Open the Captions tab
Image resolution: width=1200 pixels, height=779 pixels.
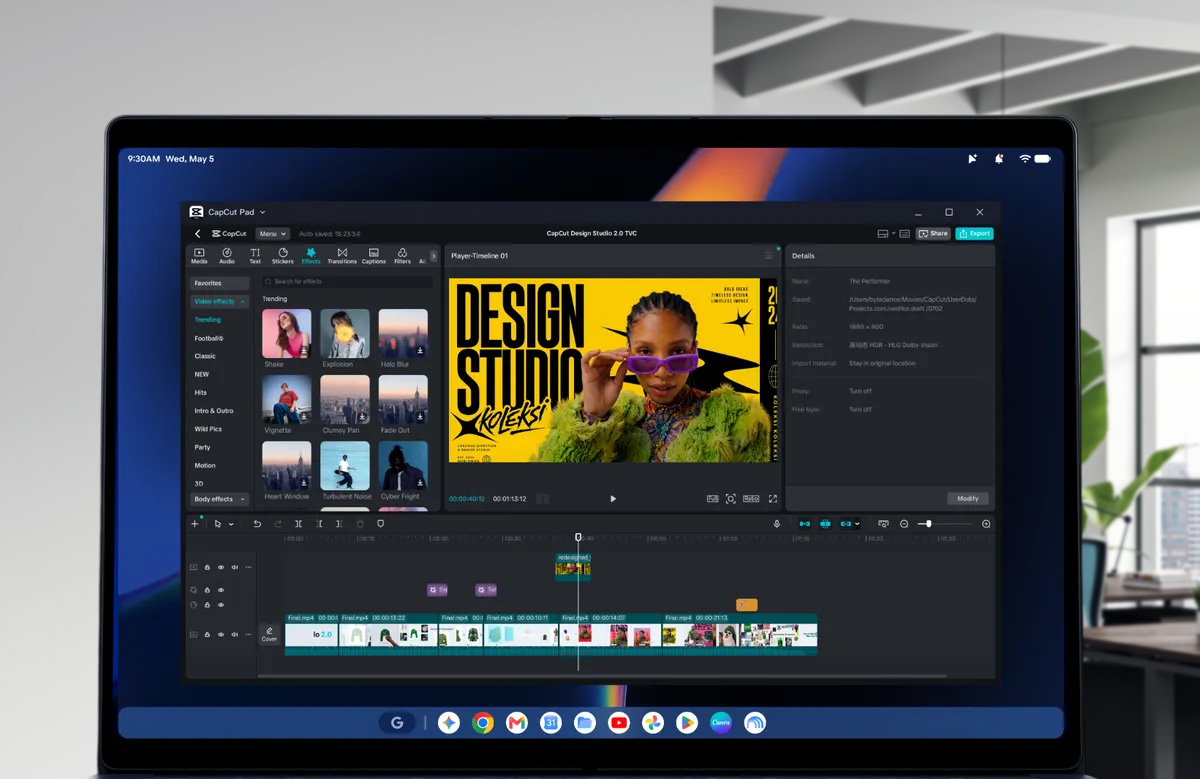pyautogui.click(x=374, y=256)
